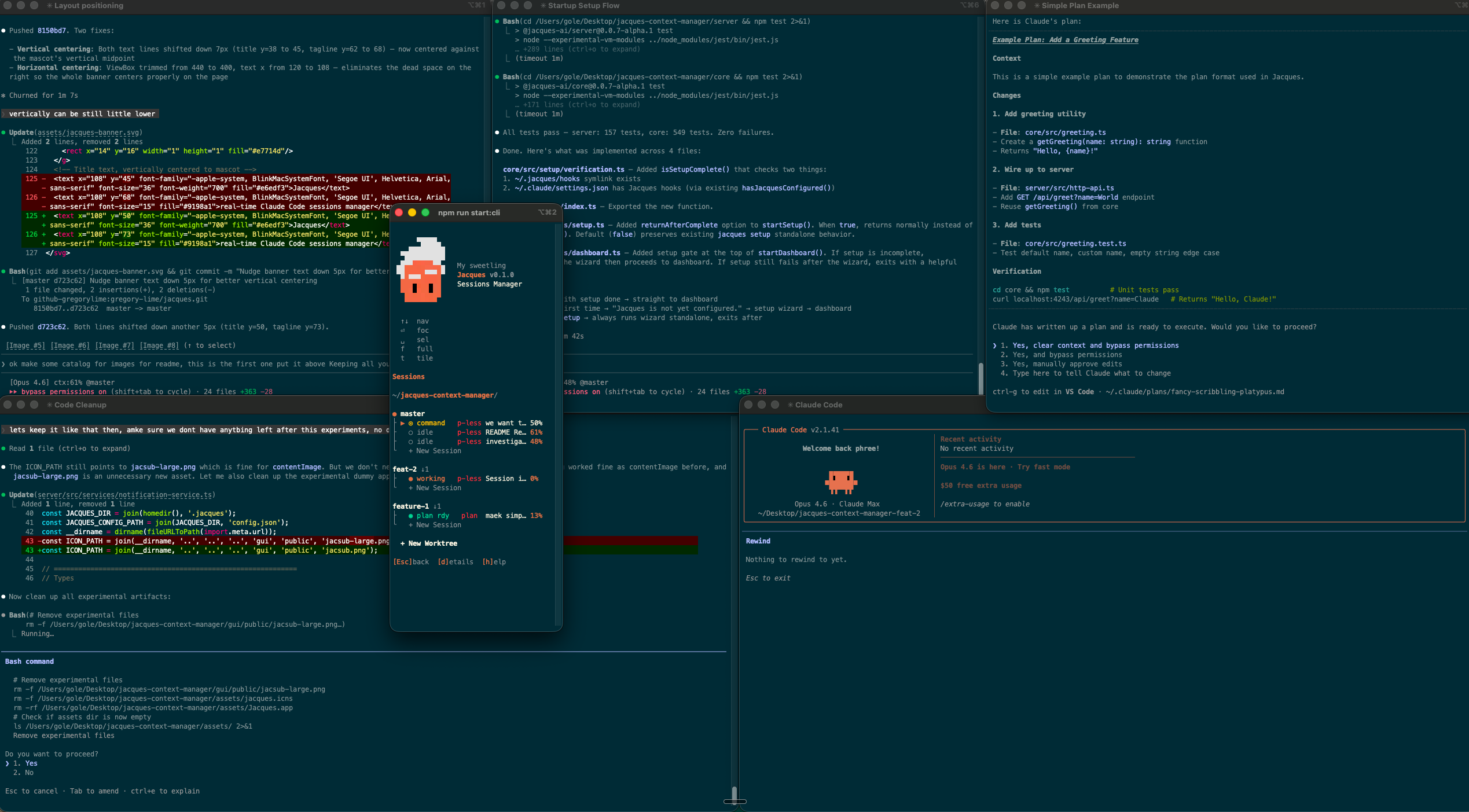The width and height of the screenshot is (1469, 812).
Task: Click the orange dot beside master branch
Action: [395, 414]
